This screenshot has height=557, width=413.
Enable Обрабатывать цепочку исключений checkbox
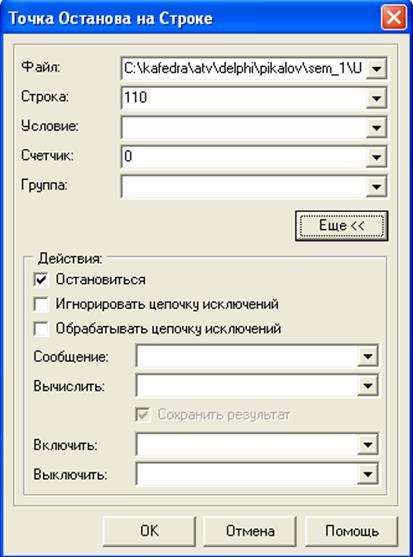[41, 329]
